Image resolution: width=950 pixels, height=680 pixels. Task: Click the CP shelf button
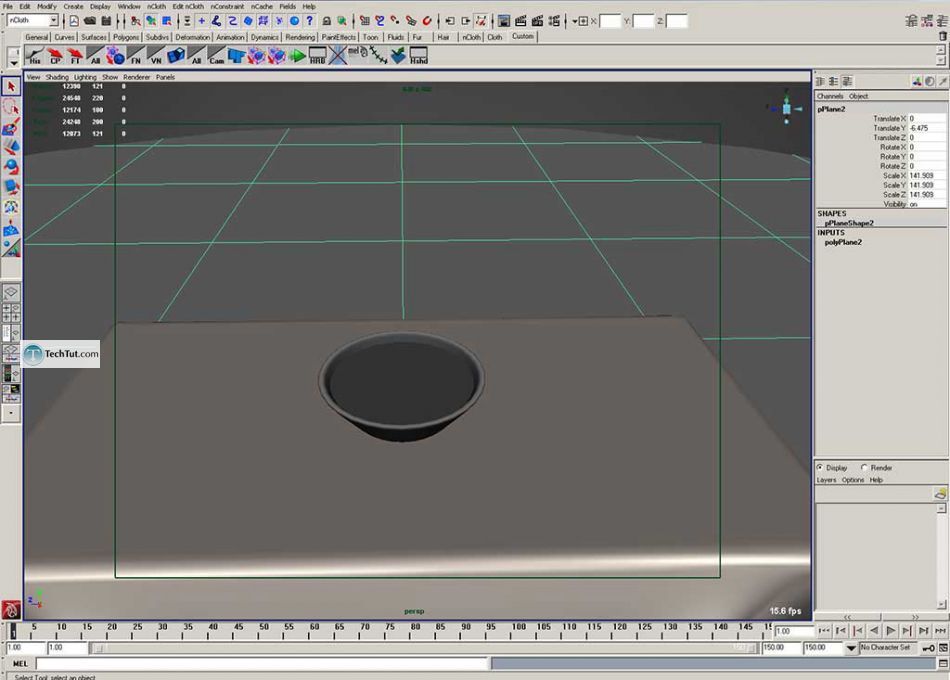coord(55,56)
